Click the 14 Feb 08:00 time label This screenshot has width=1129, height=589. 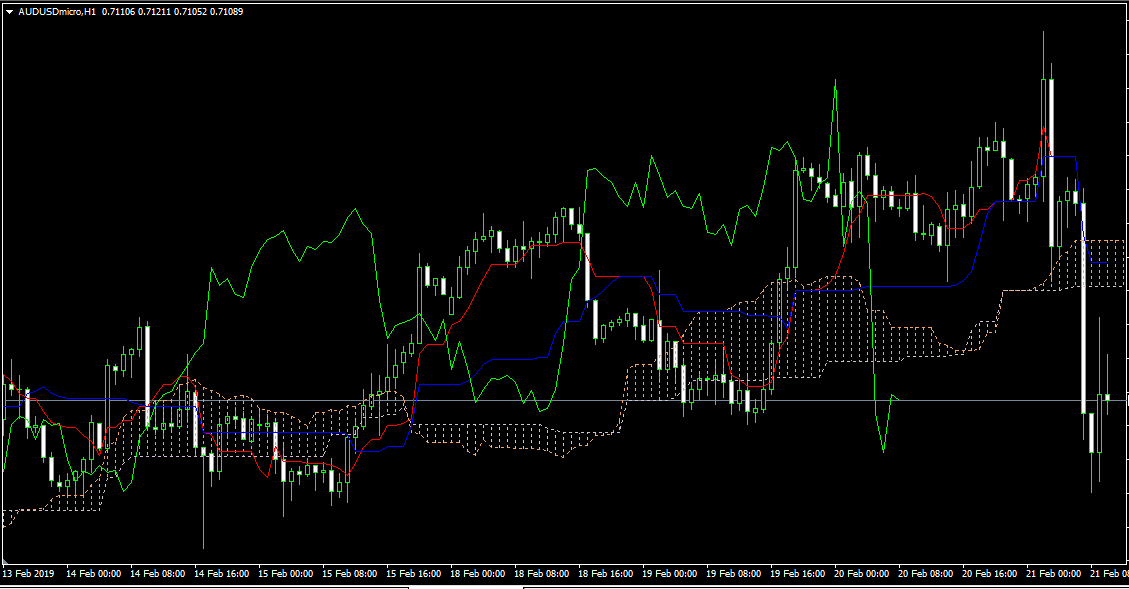[x=157, y=574]
